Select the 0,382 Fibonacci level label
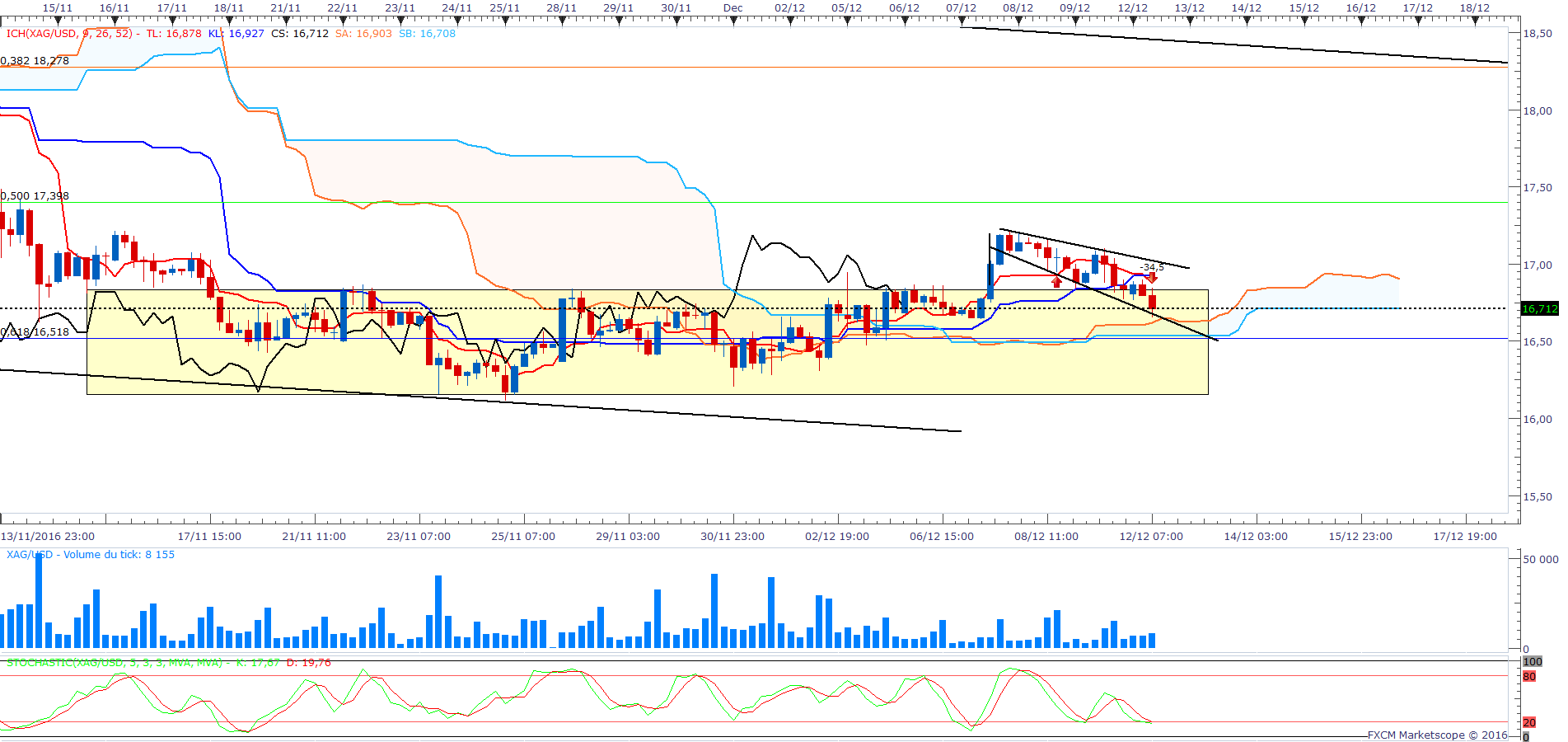Image resolution: width=1568 pixels, height=742 pixels. [x=35, y=61]
